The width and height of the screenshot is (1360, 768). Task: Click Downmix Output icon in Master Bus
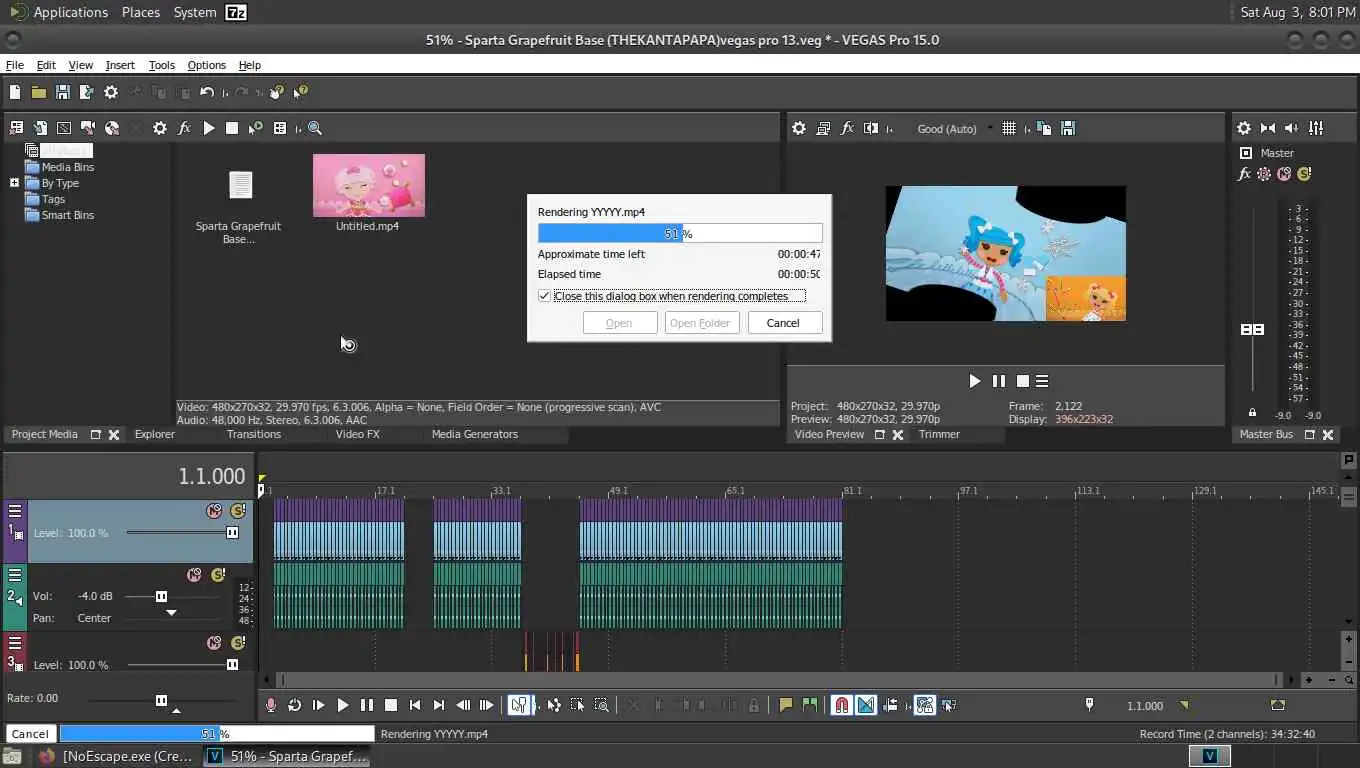[x=1268, y=128]
